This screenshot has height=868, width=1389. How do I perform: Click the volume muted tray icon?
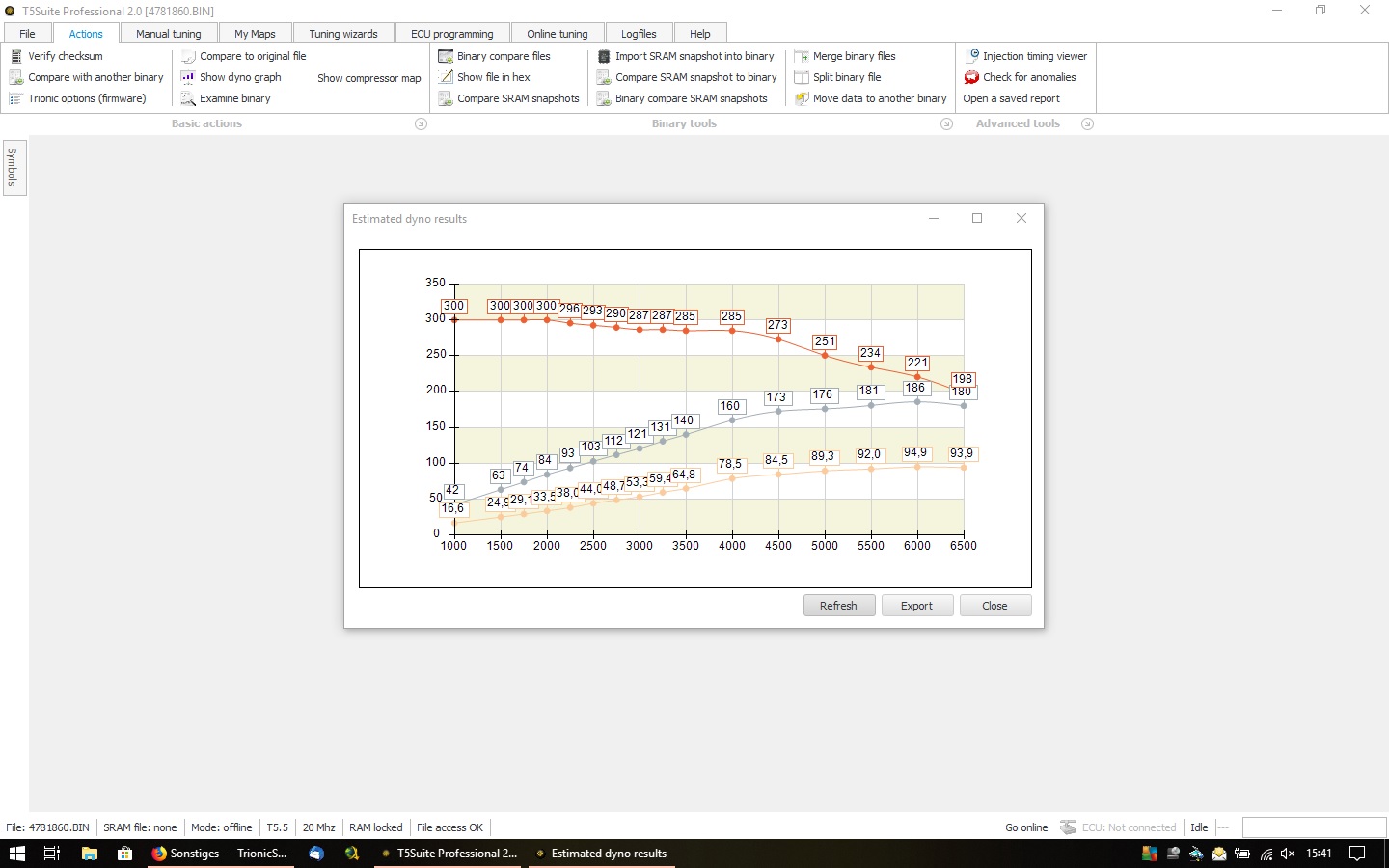tap(1288, 854)
